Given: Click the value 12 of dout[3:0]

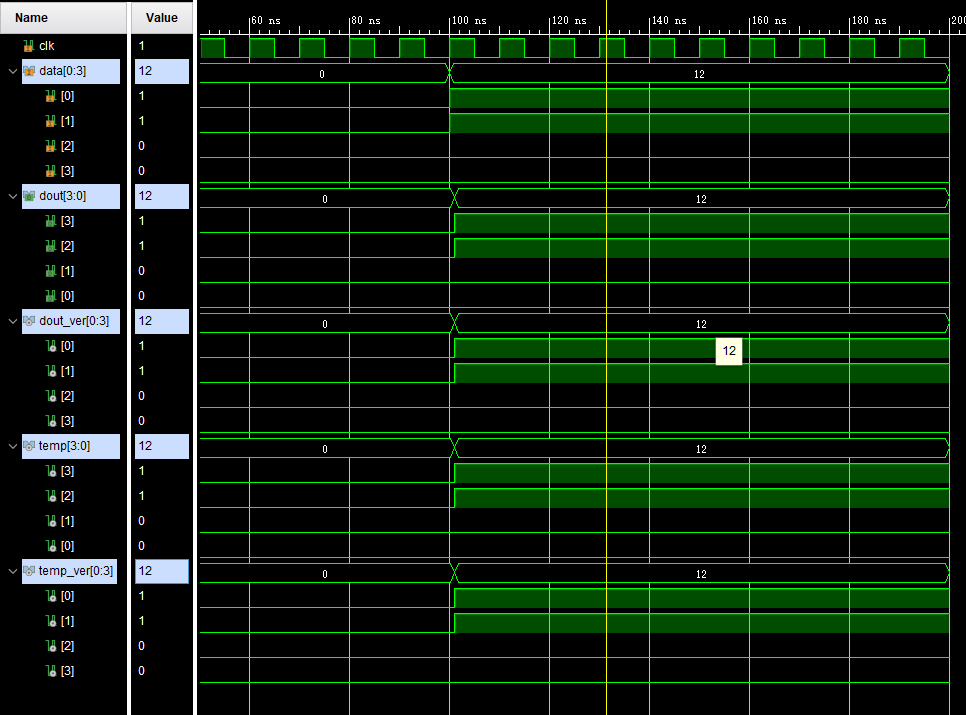Looking at the screenshot, I should pos(161,196).
